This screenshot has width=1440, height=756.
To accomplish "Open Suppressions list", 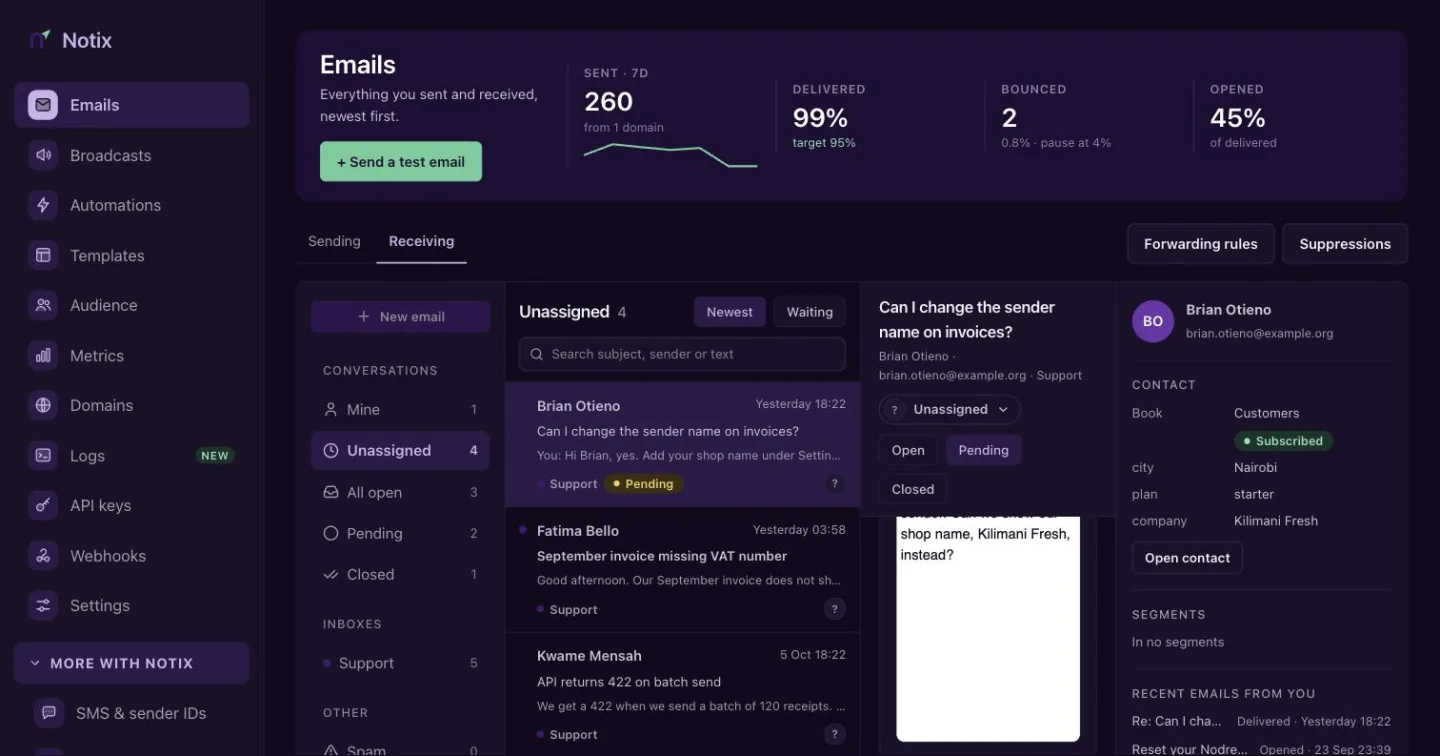I will [1345, 243].
